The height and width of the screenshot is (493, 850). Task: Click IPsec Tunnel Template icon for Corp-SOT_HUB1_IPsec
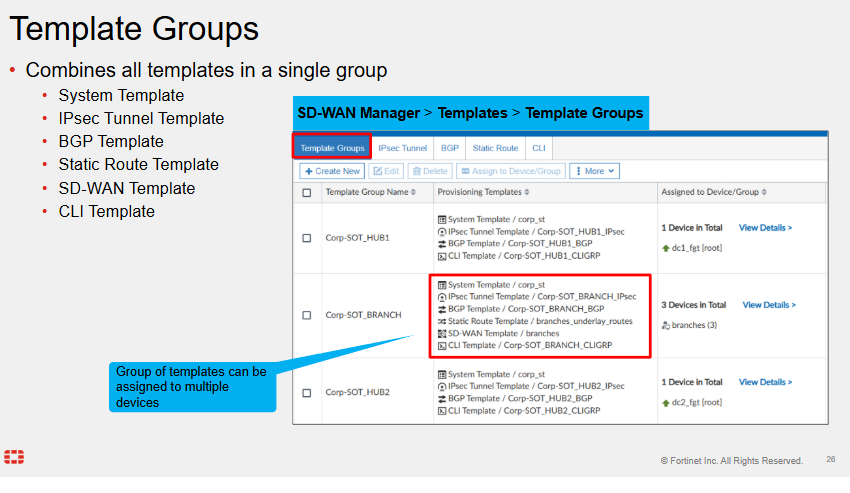(442, 232)
